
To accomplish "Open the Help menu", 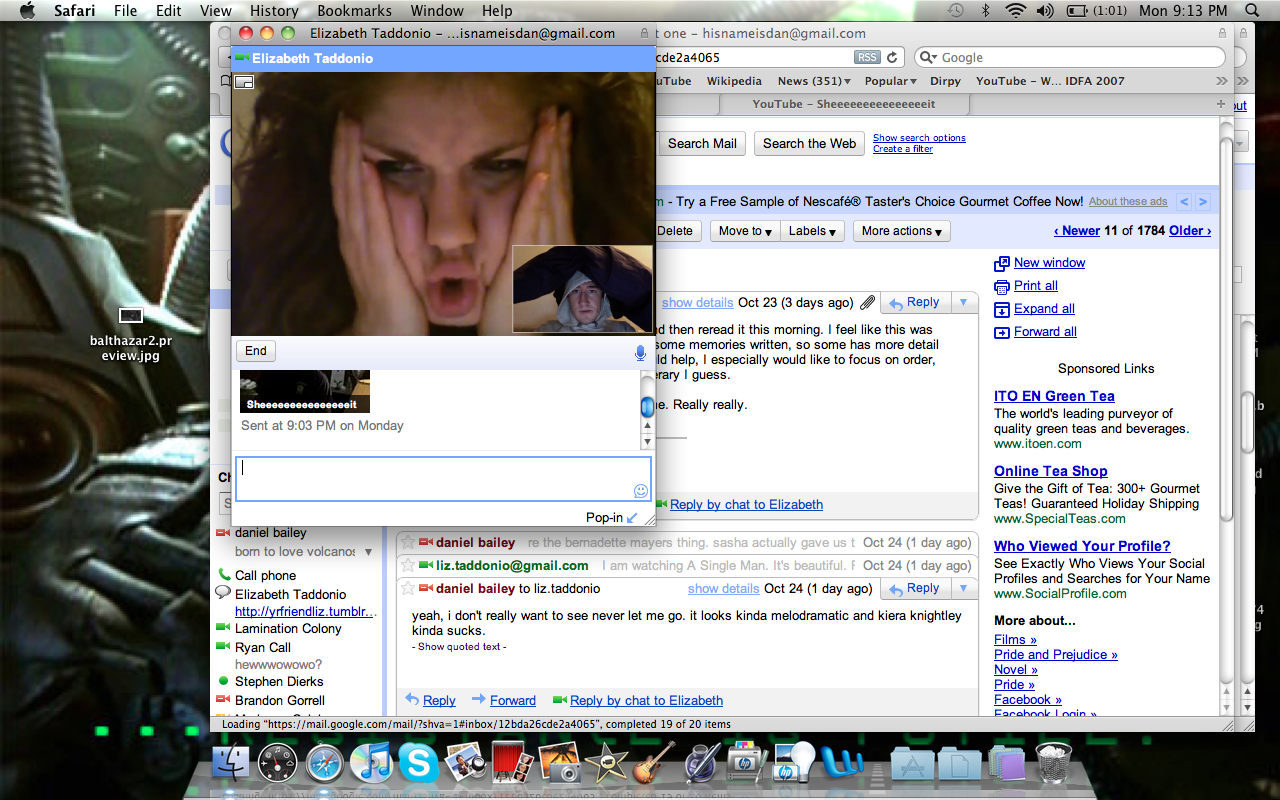I will click(x=497, y=11).
